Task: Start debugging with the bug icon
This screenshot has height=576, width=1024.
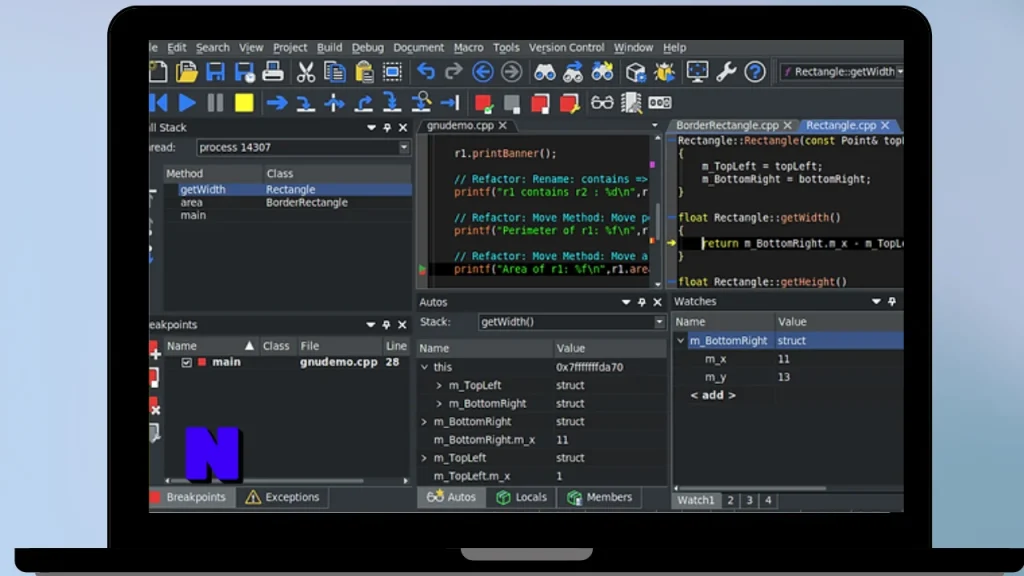Action: tap(665, 72)
